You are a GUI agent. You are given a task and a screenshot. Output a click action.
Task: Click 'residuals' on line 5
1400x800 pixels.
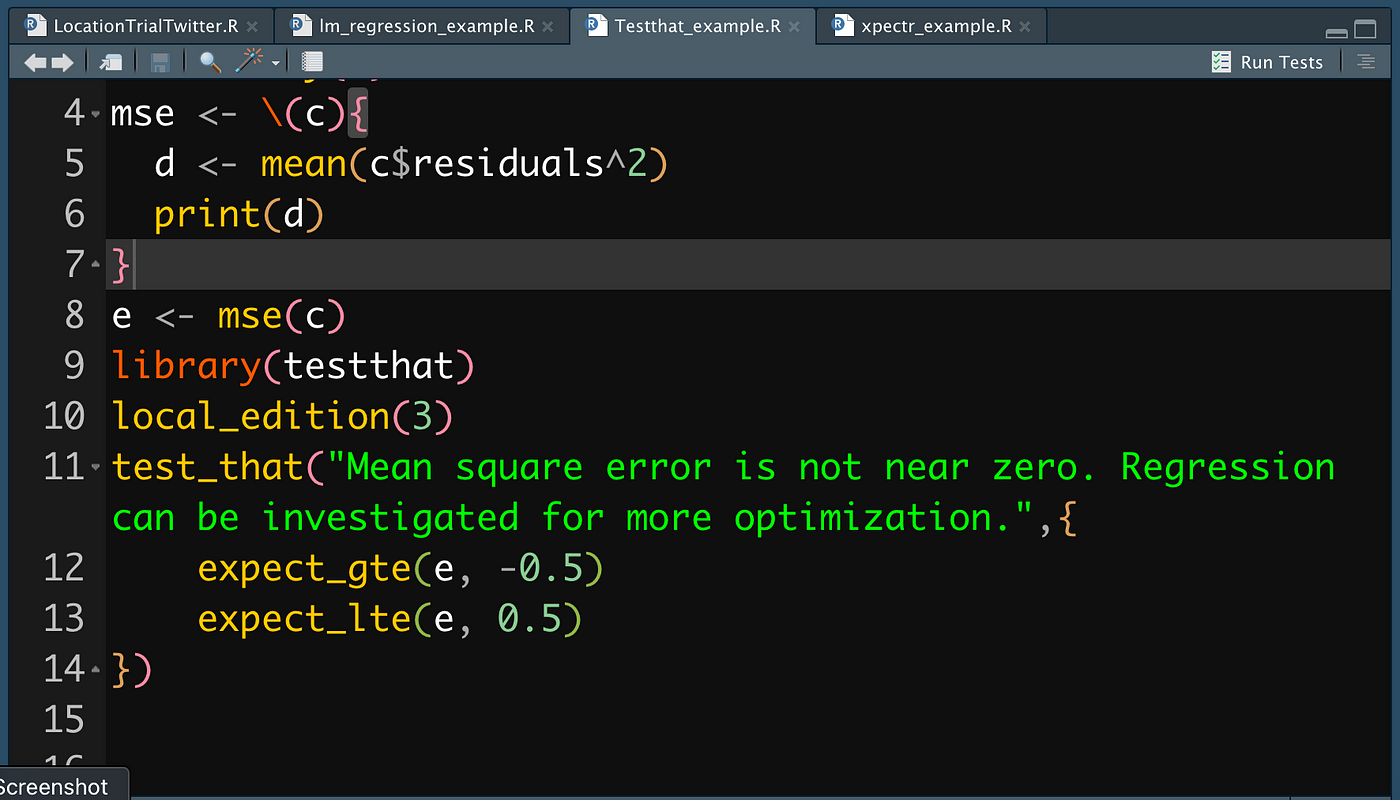point(507,163)
